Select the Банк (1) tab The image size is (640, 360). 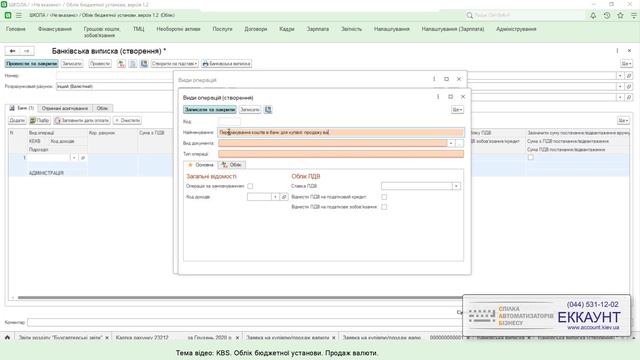pos(22,108)
